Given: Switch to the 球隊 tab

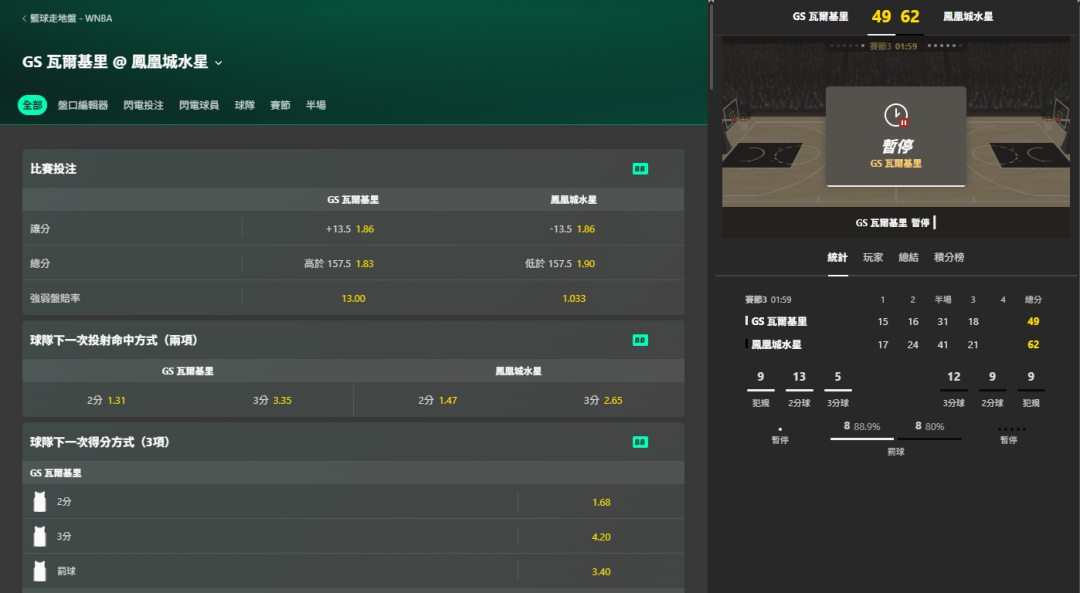Looking at the screenshot, I should [x=245, y=105].
